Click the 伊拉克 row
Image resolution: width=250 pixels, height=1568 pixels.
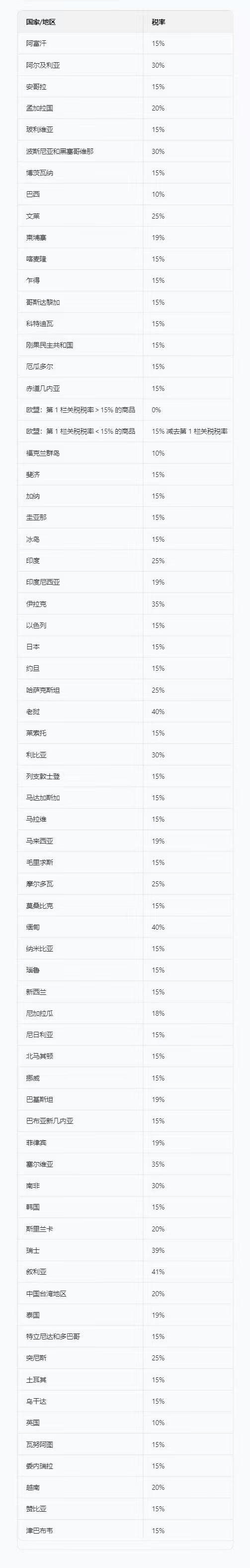(125, 604)
